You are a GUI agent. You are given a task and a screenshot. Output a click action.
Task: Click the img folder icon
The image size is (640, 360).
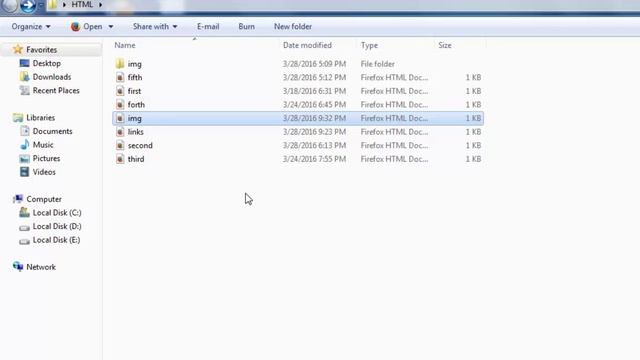(x=120, y=64)
